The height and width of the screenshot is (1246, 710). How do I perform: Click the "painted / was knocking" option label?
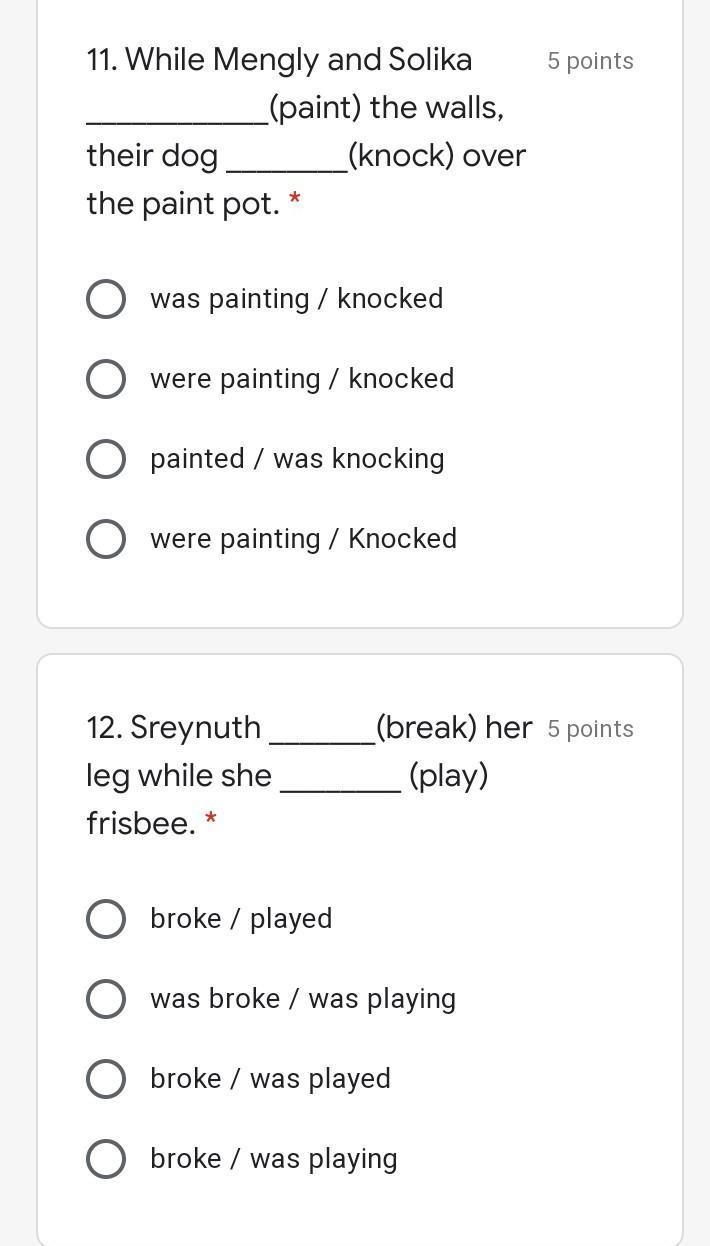297,459
